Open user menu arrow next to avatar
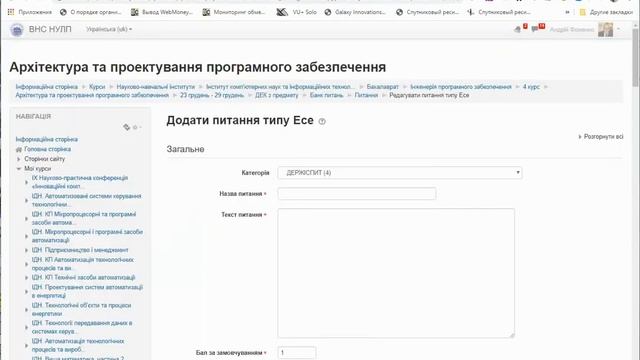This screenshot has width=640, height=360. (618, 29)
